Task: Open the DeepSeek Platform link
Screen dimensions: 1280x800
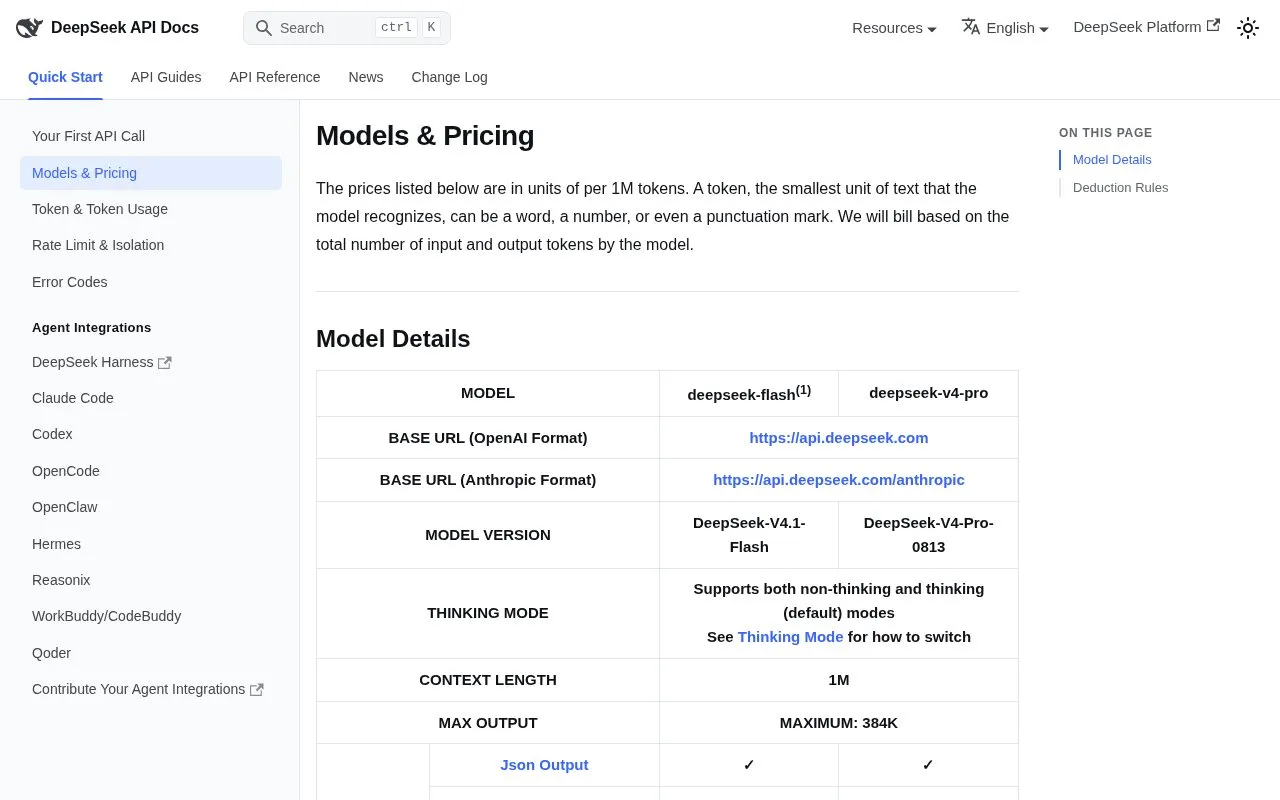Action: (1146, 27)
